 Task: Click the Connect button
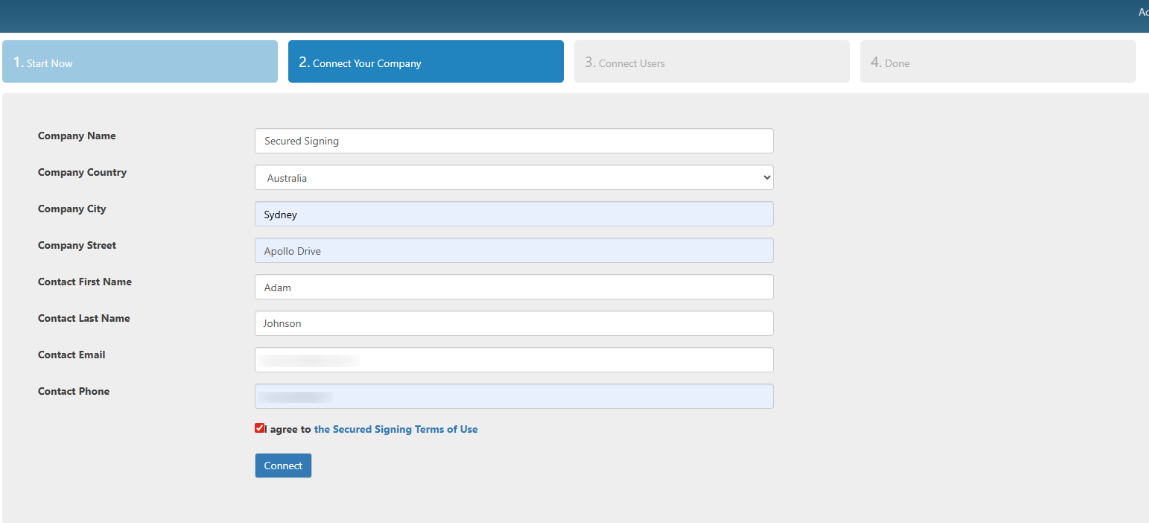pyautogui.click(x=283, y=466)
